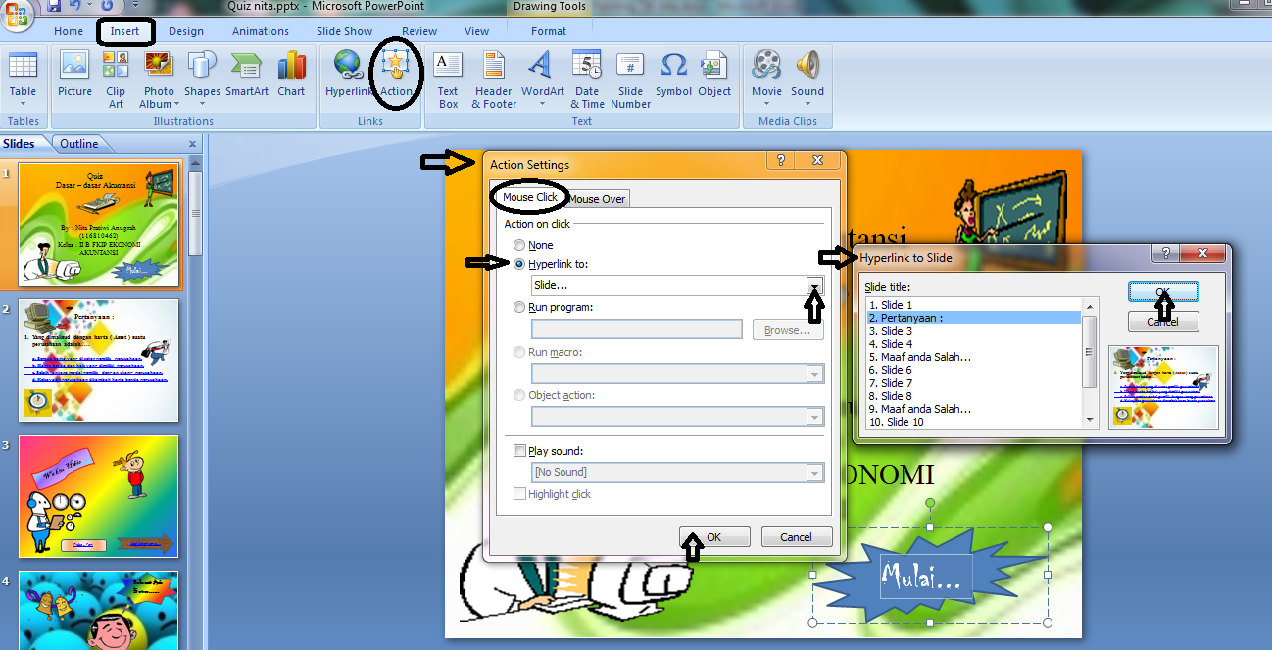
Task: Open the Photo Album dropdown arrow
Action: (176, 104)
